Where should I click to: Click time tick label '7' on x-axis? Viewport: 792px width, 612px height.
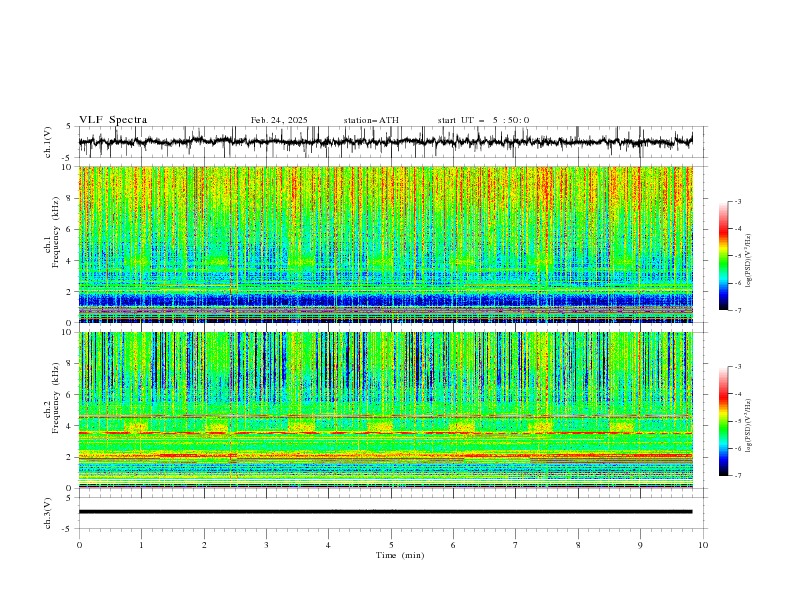(x=516, y=545)
